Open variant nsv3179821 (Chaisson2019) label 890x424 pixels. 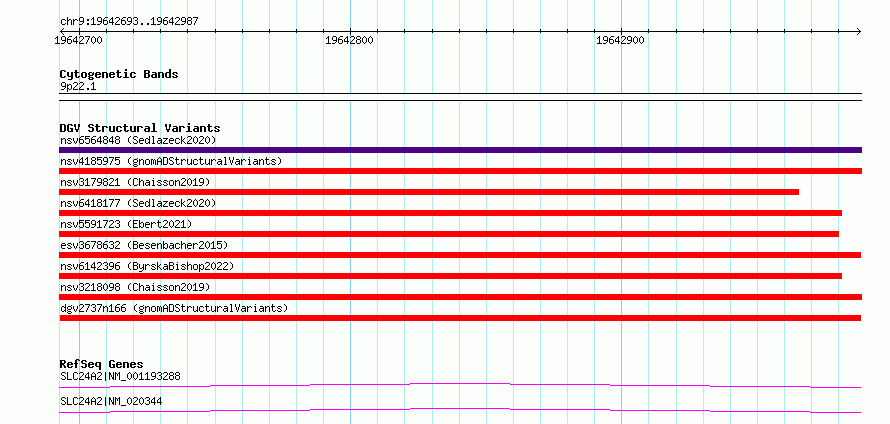(135, 182)
